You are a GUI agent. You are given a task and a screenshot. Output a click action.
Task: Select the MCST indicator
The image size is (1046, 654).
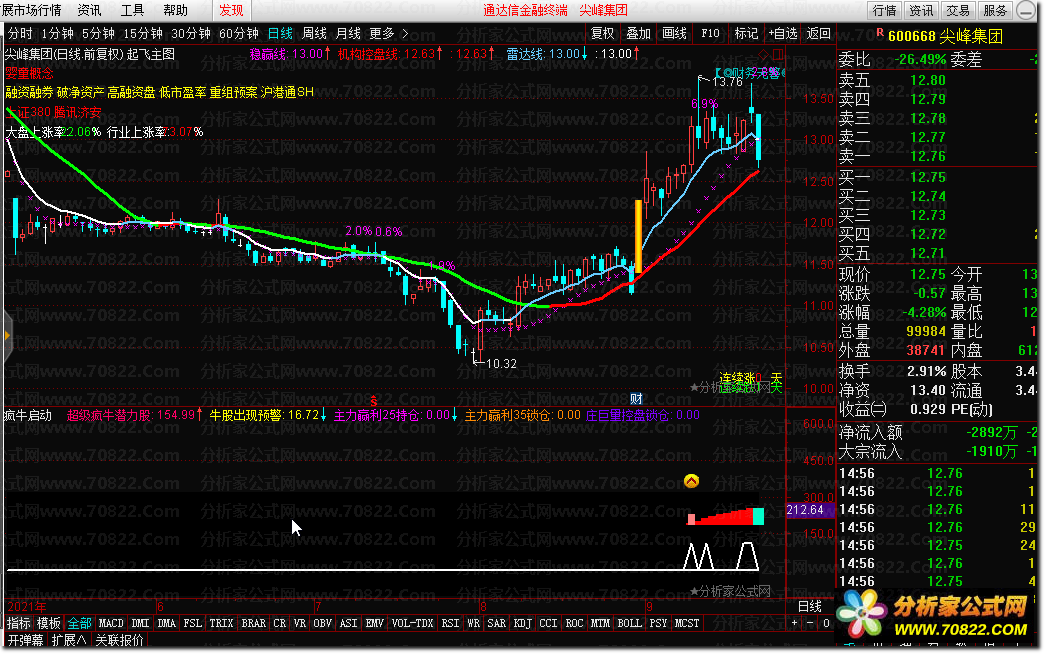click(x=687, y=623)
